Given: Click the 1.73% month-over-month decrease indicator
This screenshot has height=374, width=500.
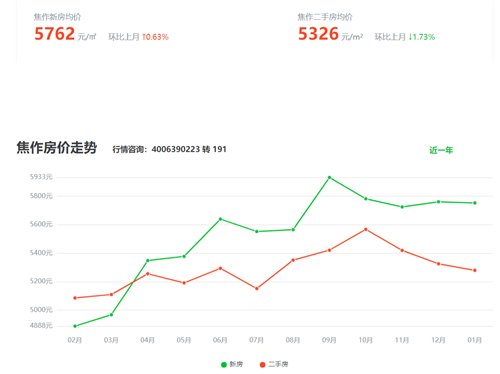Looking at the screenshot, I should click(x=422, y=37).
